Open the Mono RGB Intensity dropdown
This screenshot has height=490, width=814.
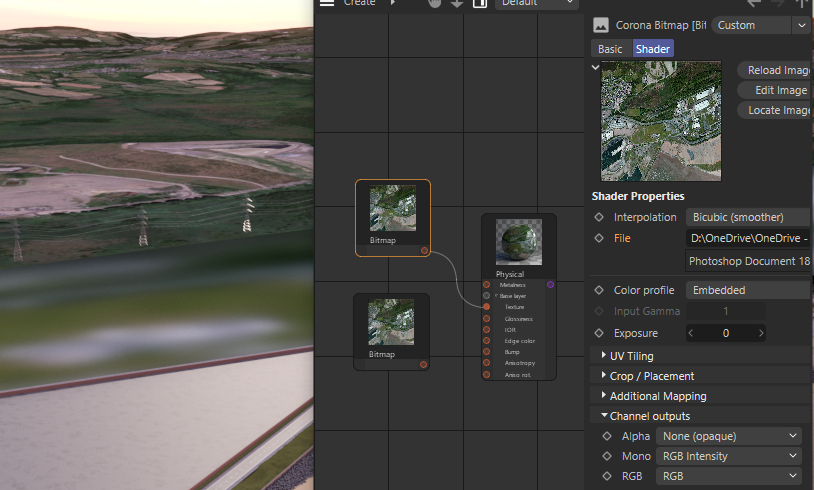[x=729, y=456]
